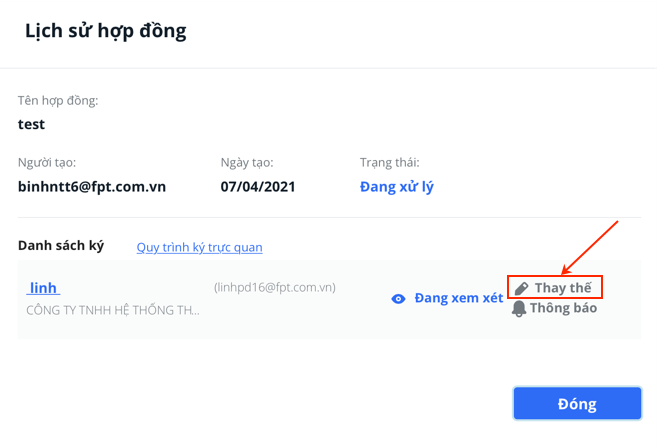Click the creator email binhntt6@fpt.com.vn
This screenshot has height=448, width=658.
coord(92,187)
